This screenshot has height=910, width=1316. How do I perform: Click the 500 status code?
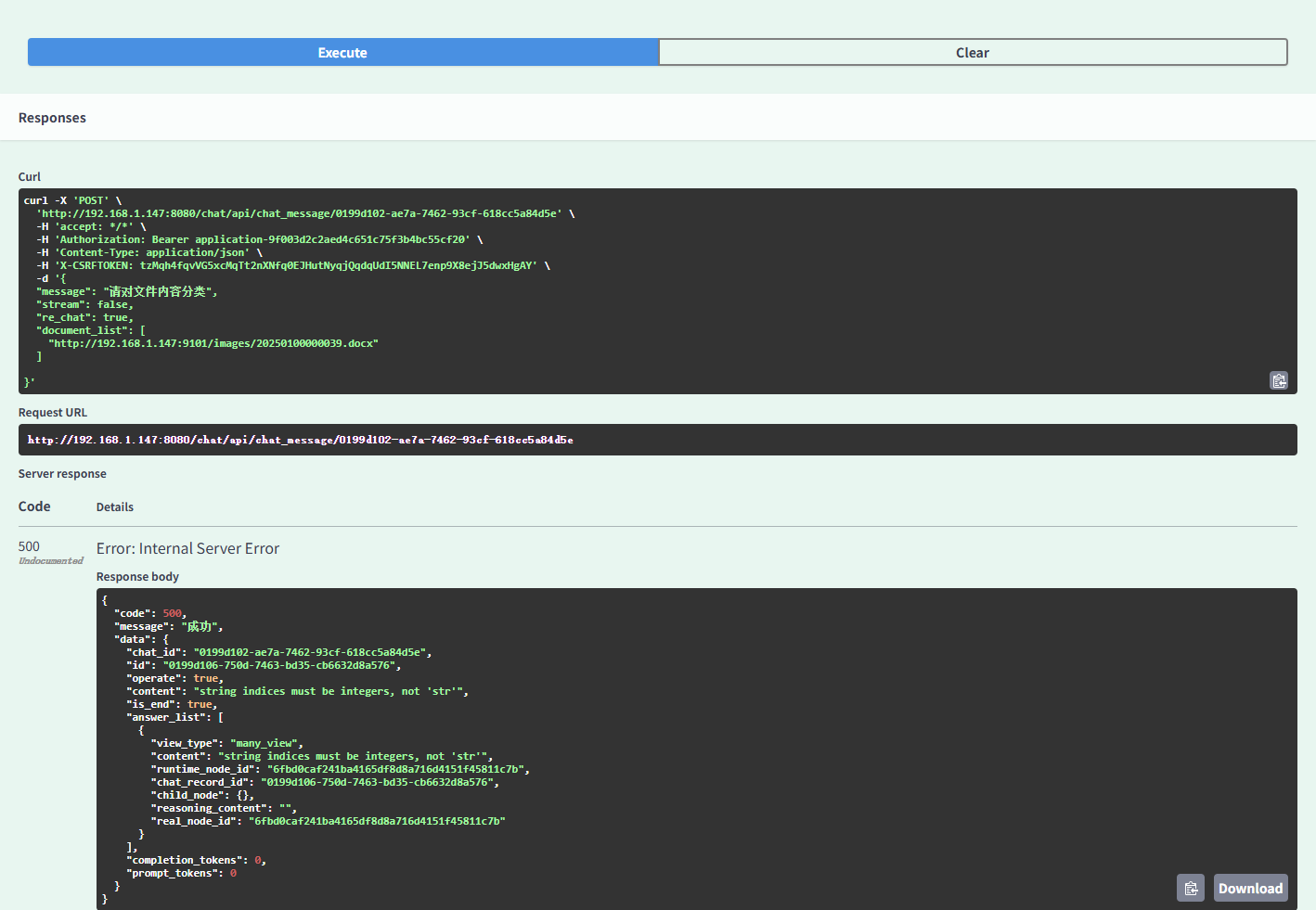[29, 546]
